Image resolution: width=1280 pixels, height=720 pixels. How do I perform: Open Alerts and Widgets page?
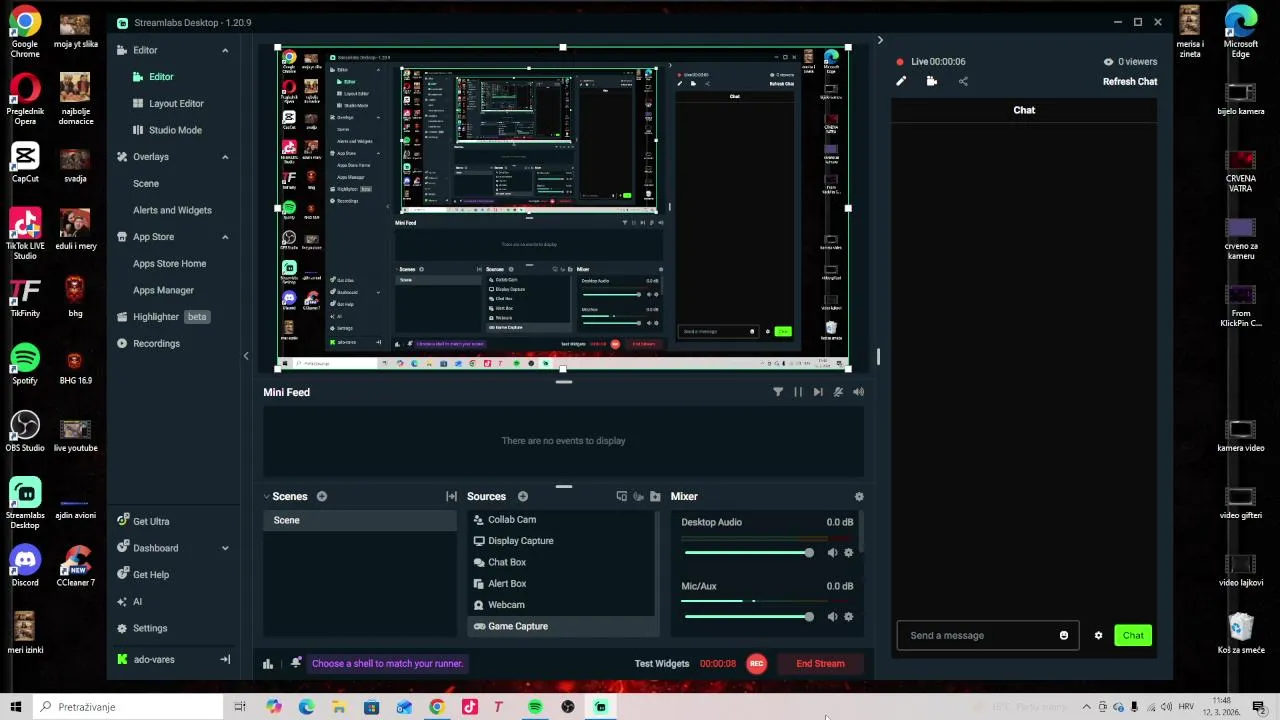(x=172, y=210)
